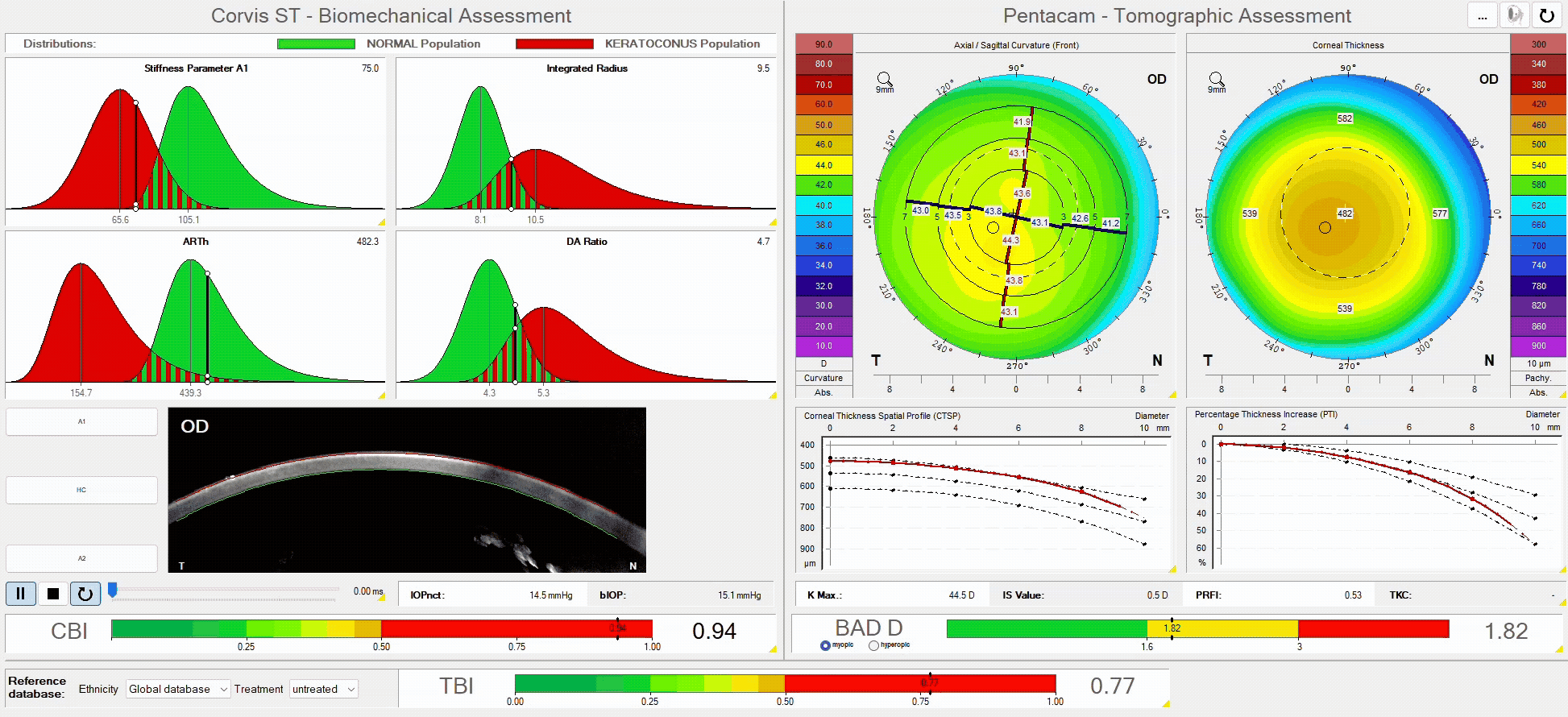This screenshot has height=717, width=1568.
Task: Toggle loop replay next to the stop button
Action: tap(85, 594)
